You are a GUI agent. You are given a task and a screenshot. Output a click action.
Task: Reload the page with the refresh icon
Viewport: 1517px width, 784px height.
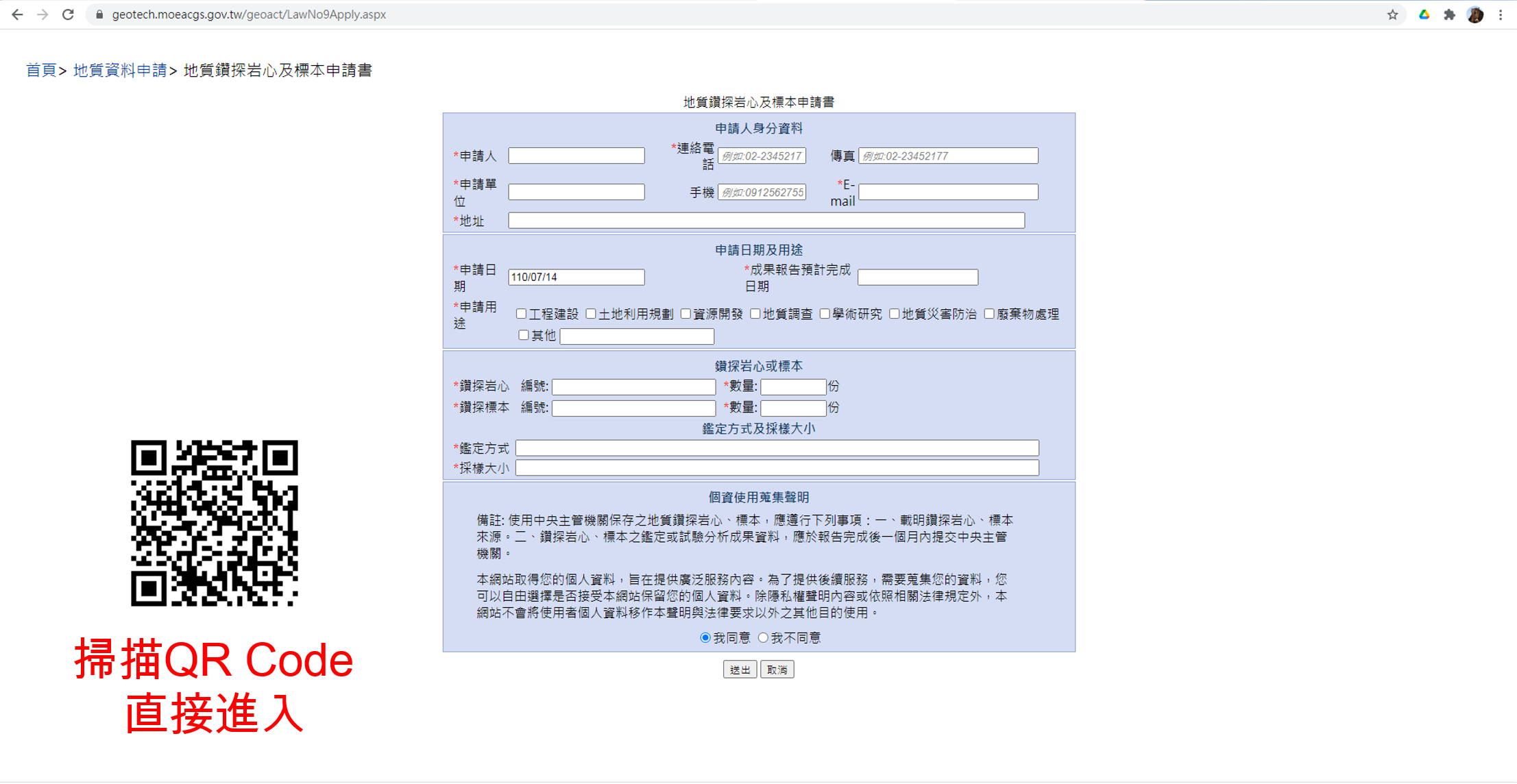coord(68,14)
